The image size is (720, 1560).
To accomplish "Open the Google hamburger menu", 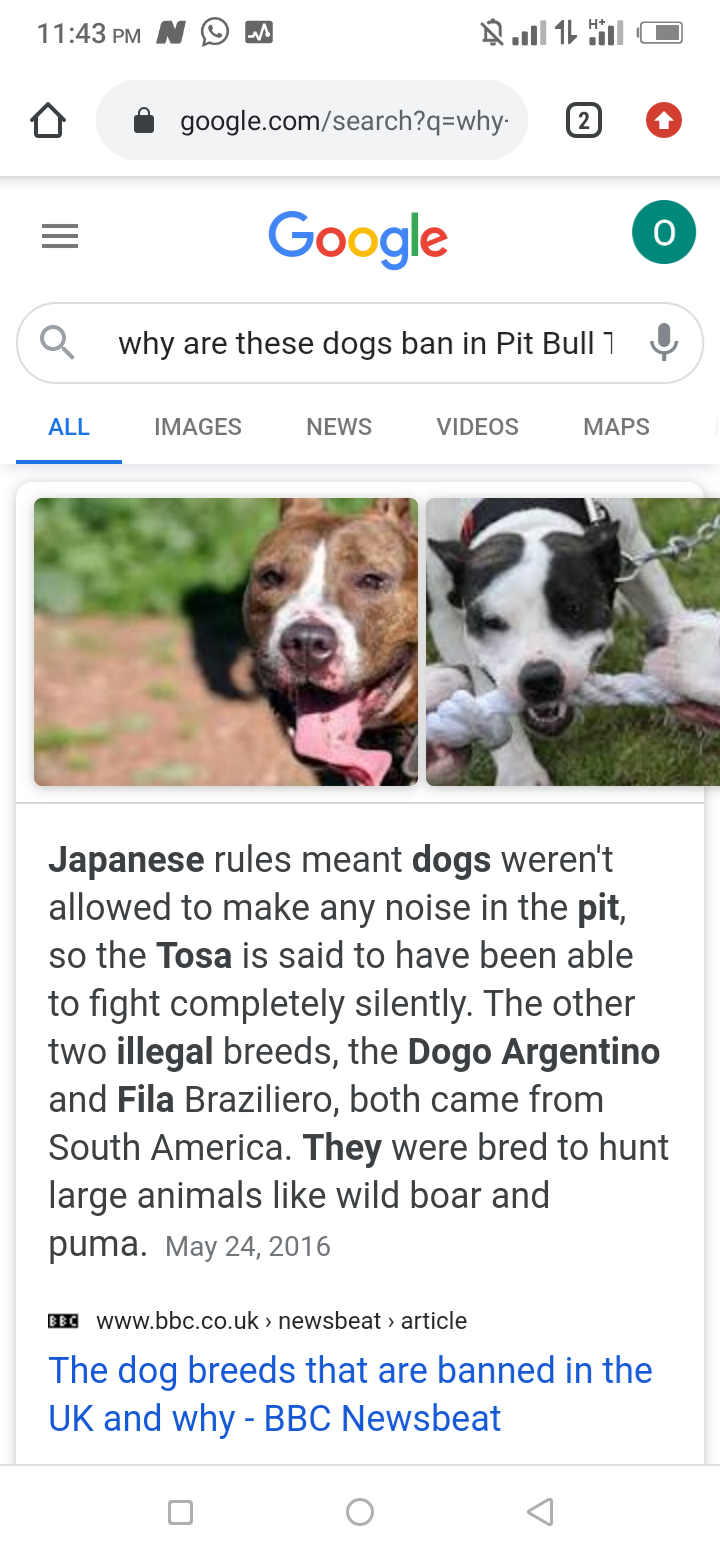I will [x=60, y=236].
